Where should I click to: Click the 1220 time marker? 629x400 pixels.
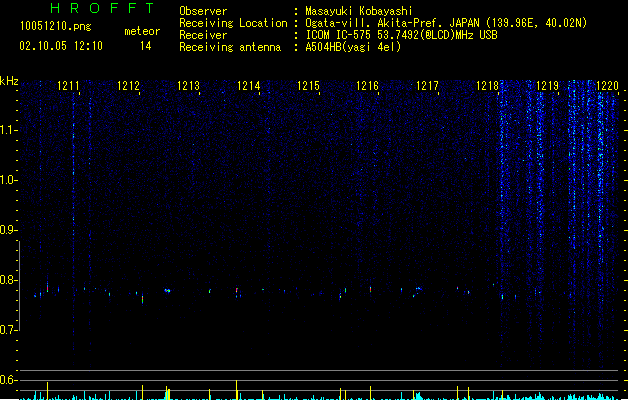[607, 86]
